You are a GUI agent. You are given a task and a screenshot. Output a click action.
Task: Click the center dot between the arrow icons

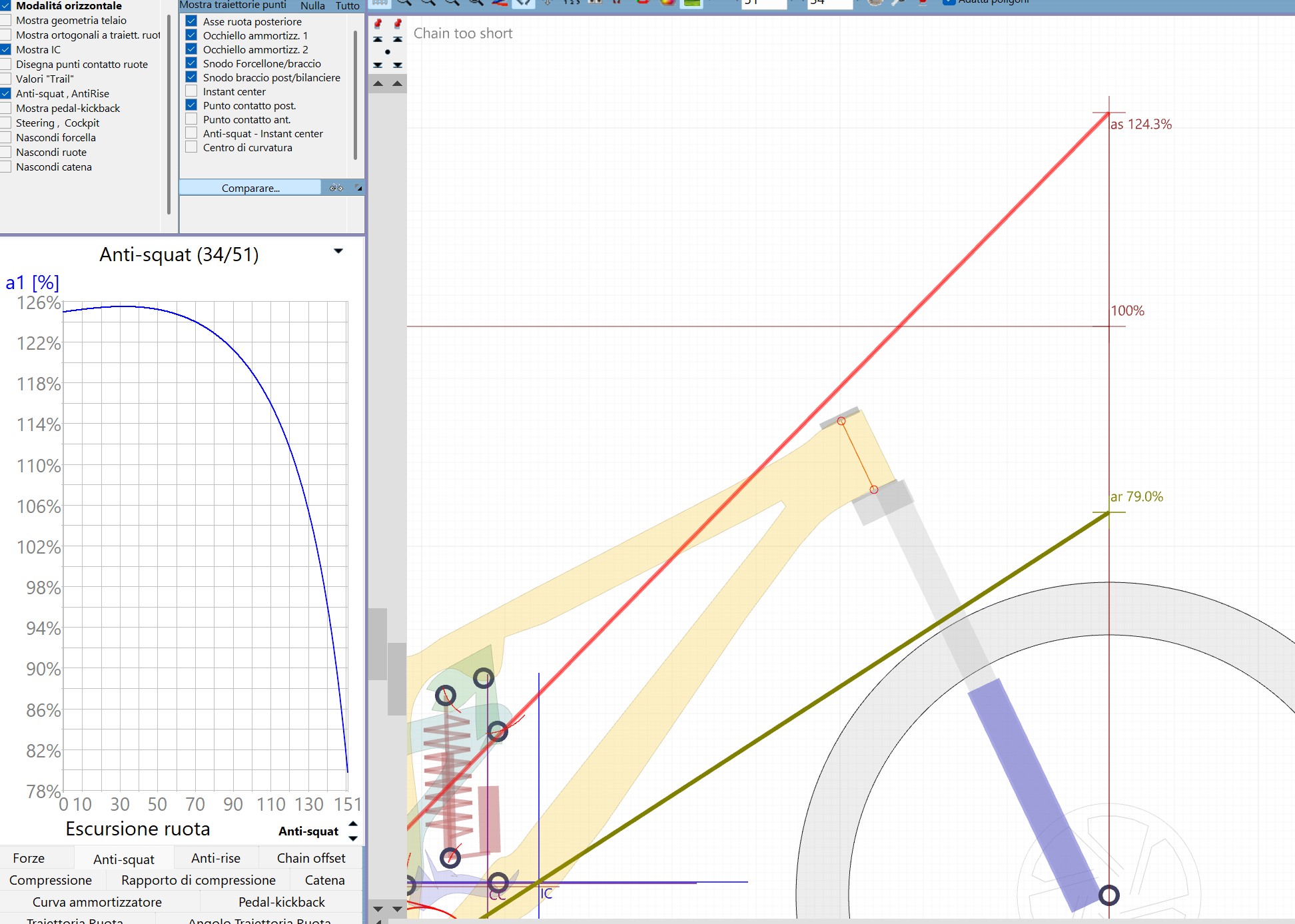[388, 52]
